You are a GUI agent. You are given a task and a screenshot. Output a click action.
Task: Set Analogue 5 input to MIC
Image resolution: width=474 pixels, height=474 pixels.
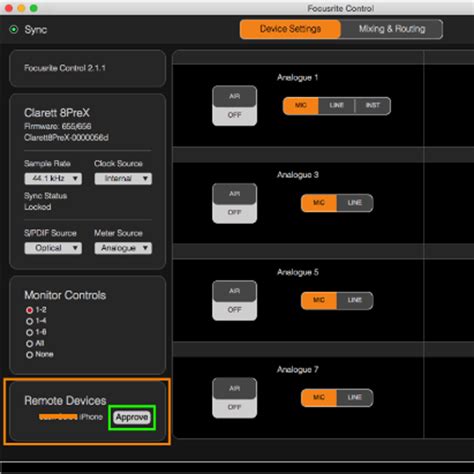click(319, 300)
